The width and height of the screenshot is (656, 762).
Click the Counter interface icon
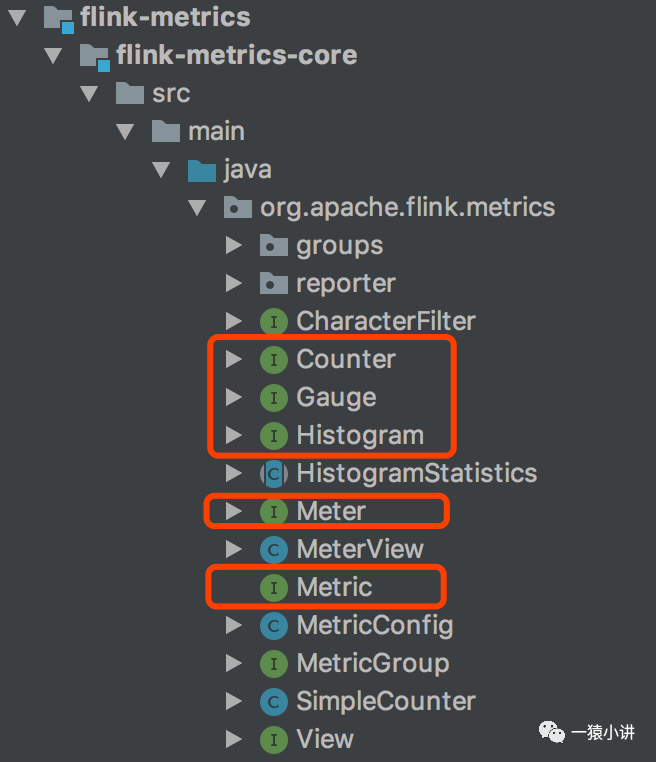[x=273, y=359]
